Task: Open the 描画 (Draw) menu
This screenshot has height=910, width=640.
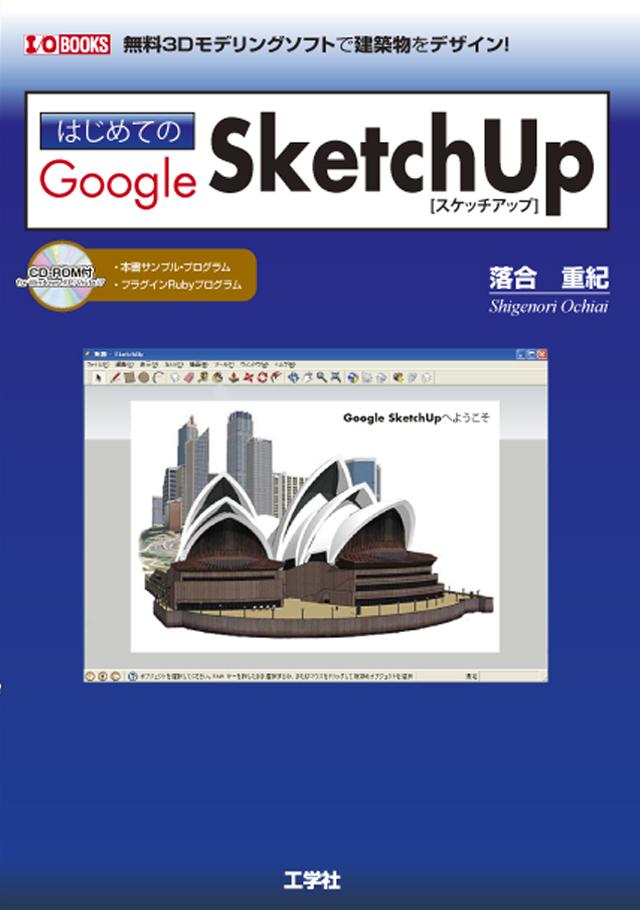Action: (198, 364)
